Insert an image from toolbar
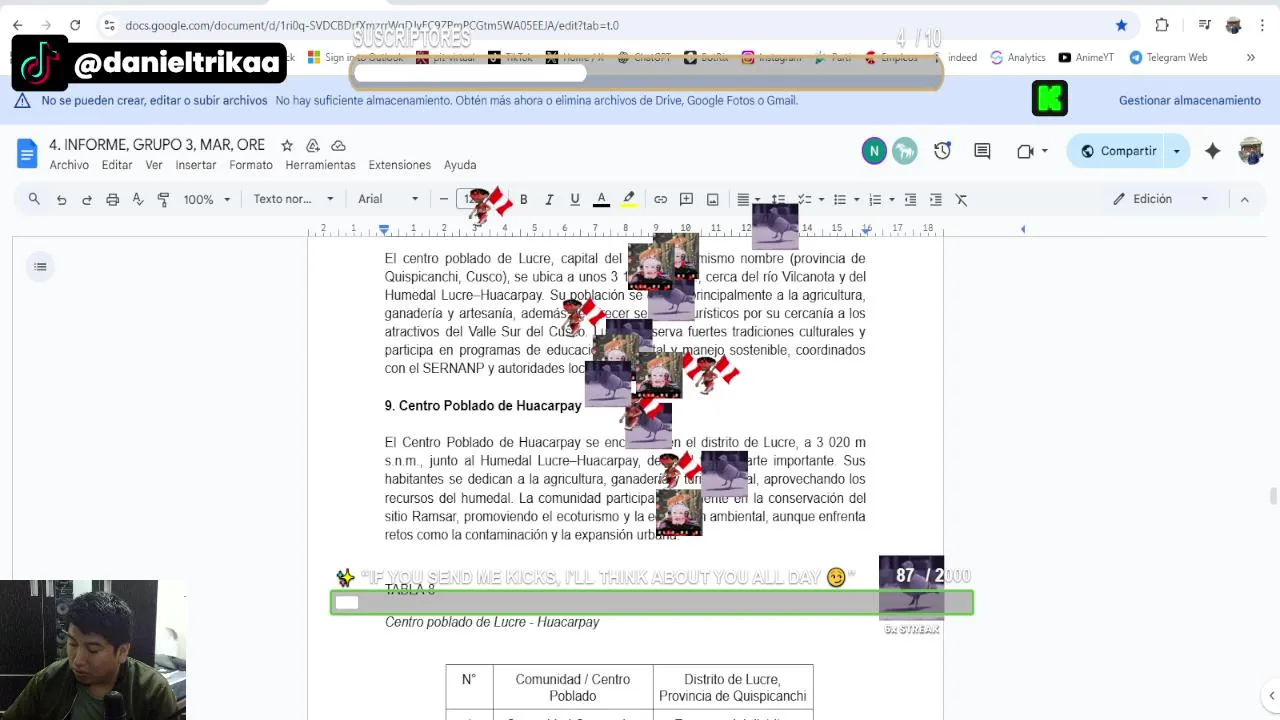This screenshot has width=1280, height=720. tap(712, 199)
